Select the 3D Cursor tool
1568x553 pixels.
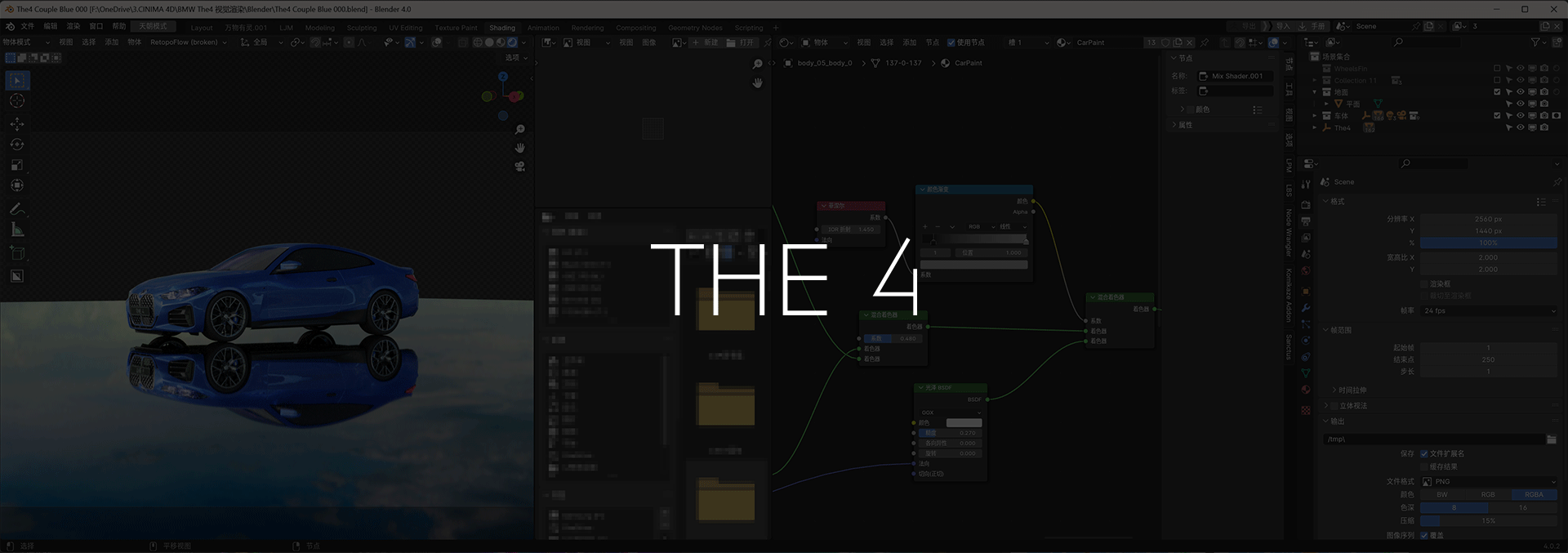[x=17, y=100]
